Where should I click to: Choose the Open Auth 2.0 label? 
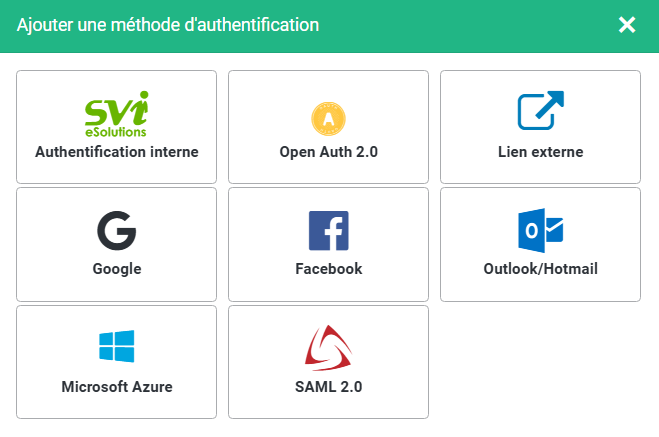tap(329, 152)
